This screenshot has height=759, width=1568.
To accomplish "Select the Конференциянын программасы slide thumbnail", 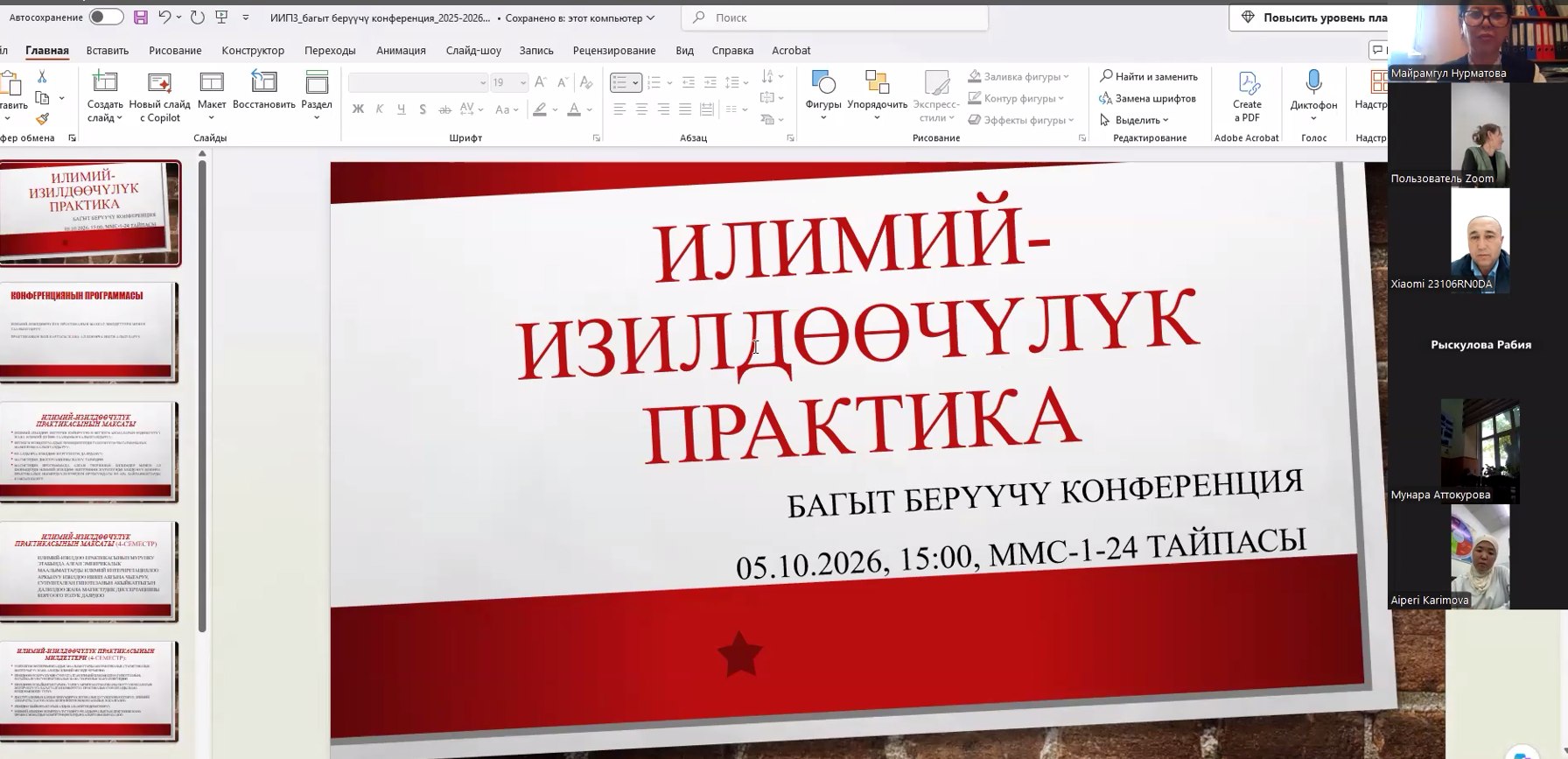I will pyautogui.click(x=88, y=332).
